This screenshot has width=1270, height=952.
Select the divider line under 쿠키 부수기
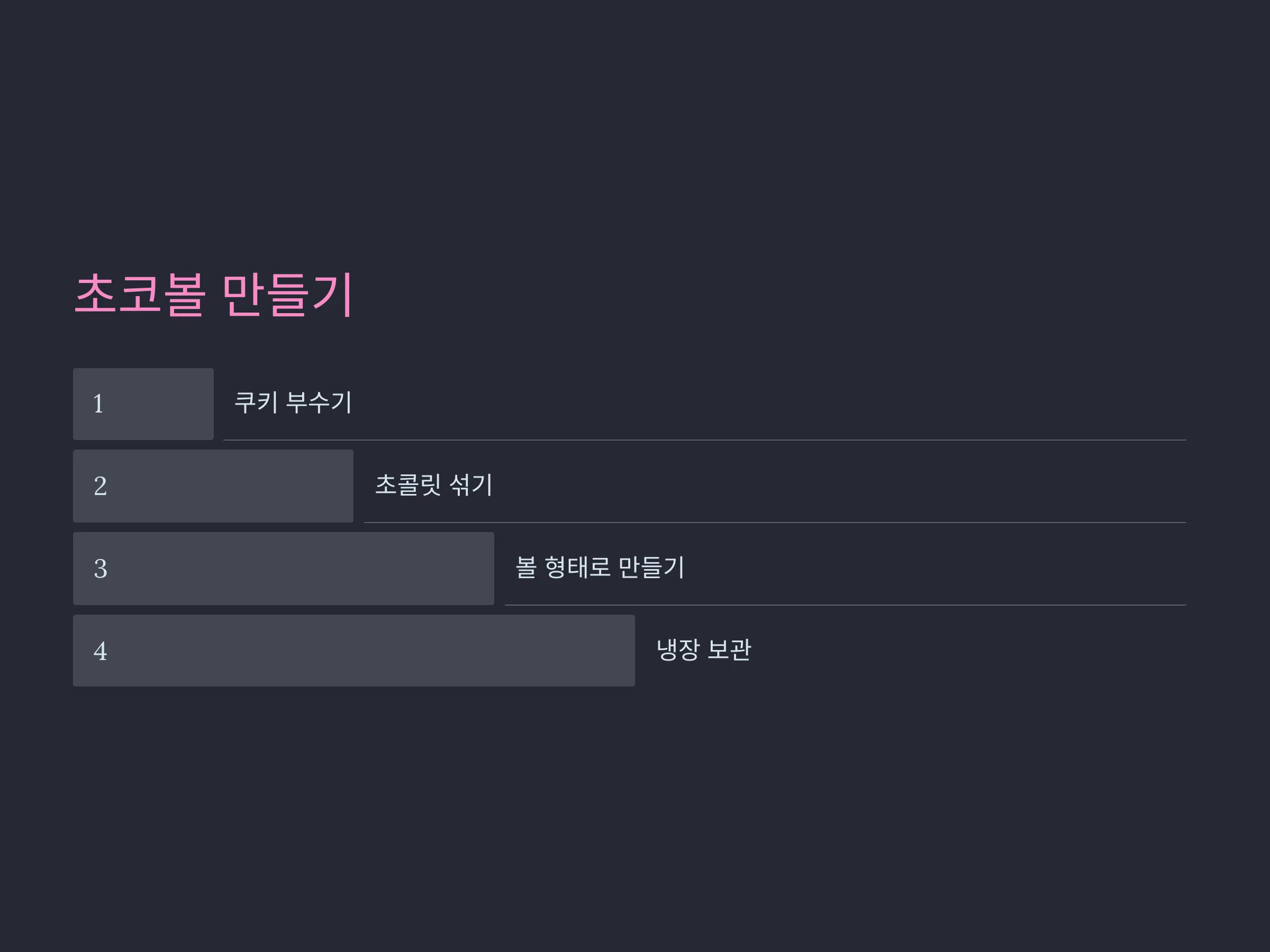(x=704, y=440)
